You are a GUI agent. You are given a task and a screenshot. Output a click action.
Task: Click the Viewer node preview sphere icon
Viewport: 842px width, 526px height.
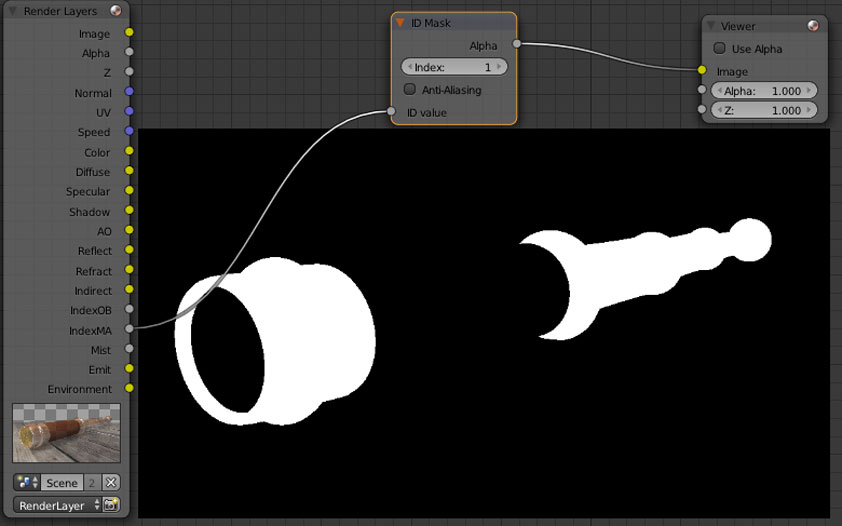[814, 25]
